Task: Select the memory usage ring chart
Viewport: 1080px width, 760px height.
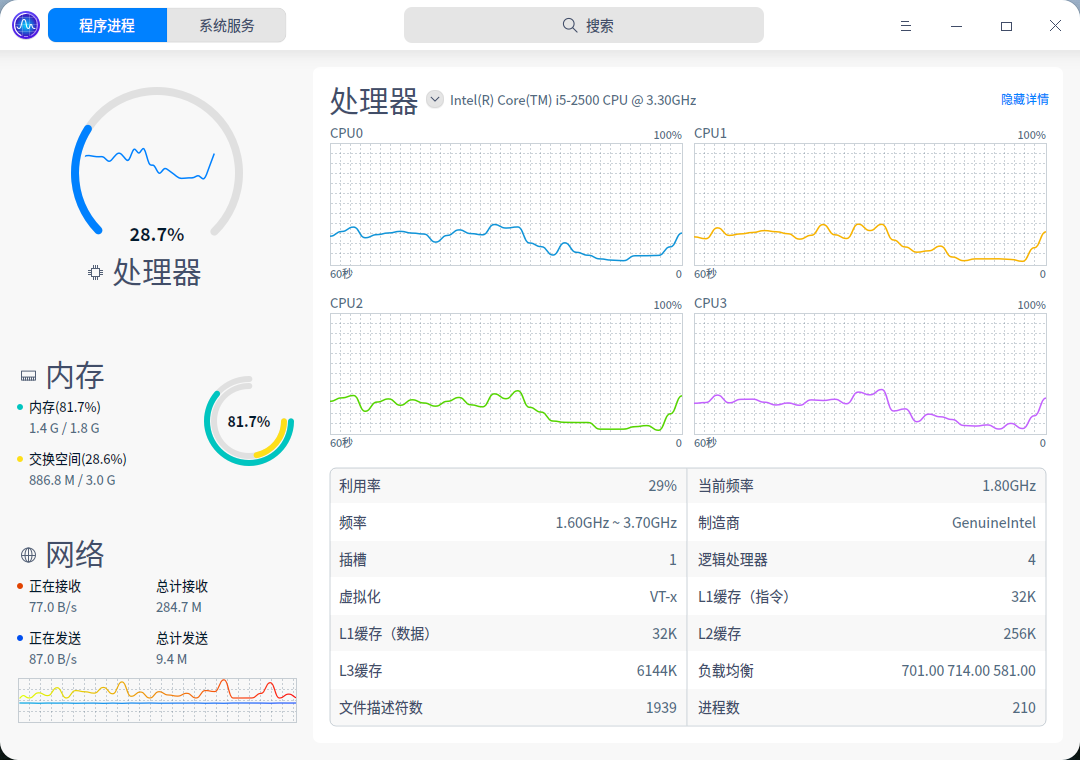Action: tap(248, 421)
